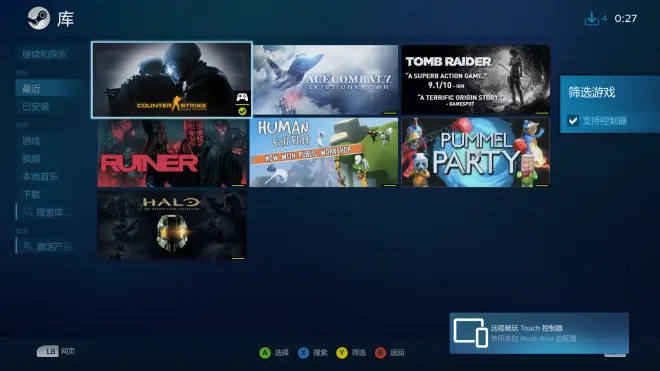This screenshot has height=371, width=660.
Task: Click the 0:27 clock
Action: pyautogui.click(x=625, y=19)
